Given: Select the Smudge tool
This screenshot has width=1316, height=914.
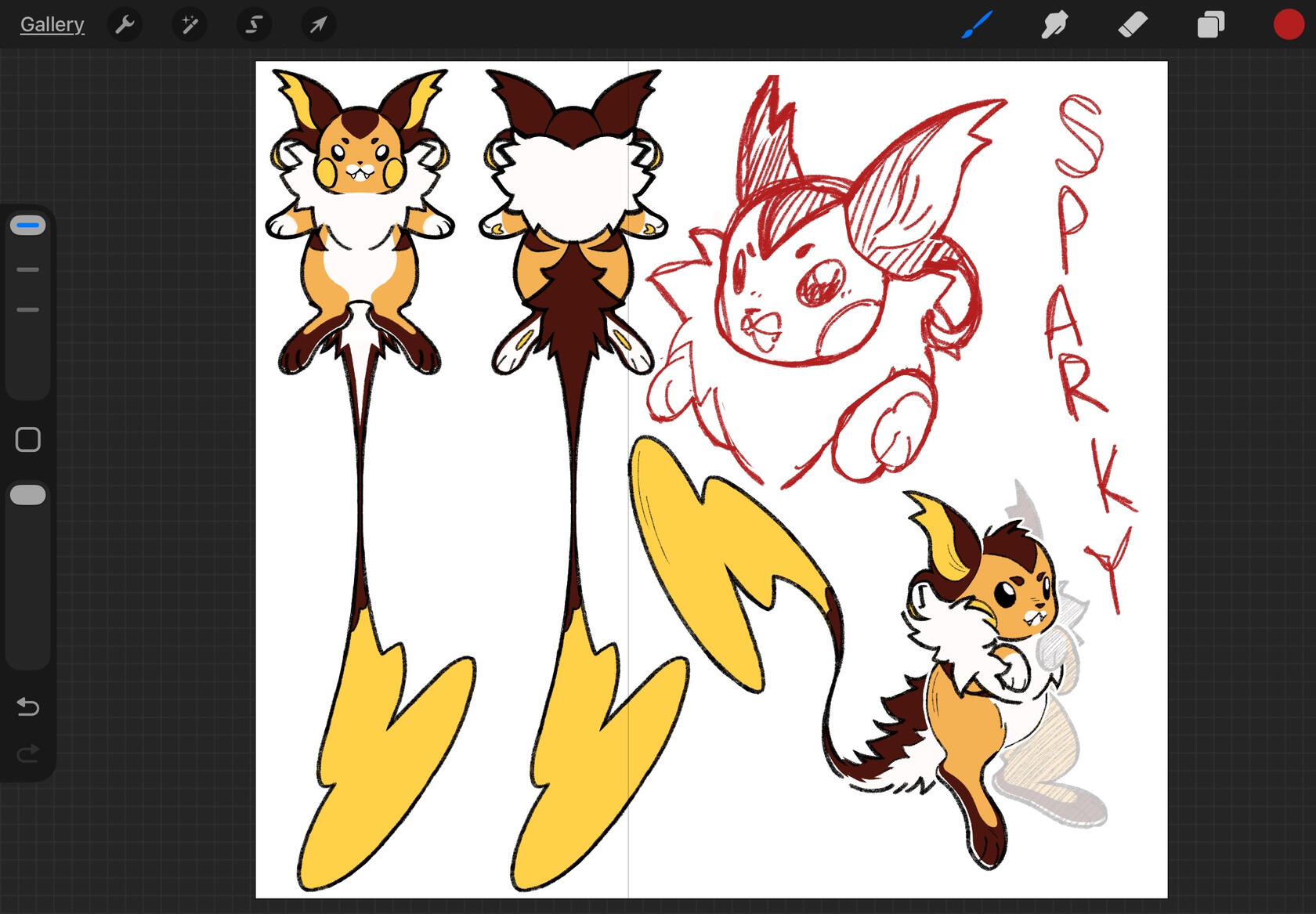Looking at the screenshot, I should coord(1054,25).
